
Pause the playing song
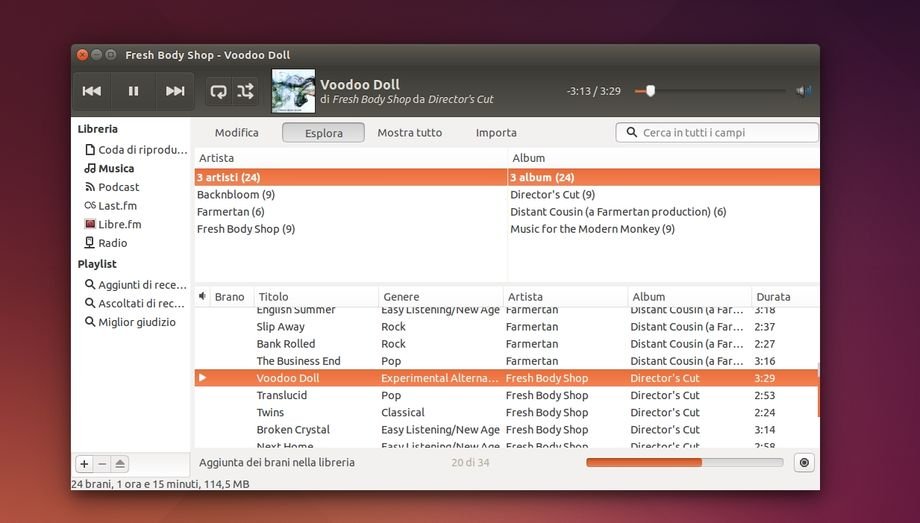pos(133,91)
